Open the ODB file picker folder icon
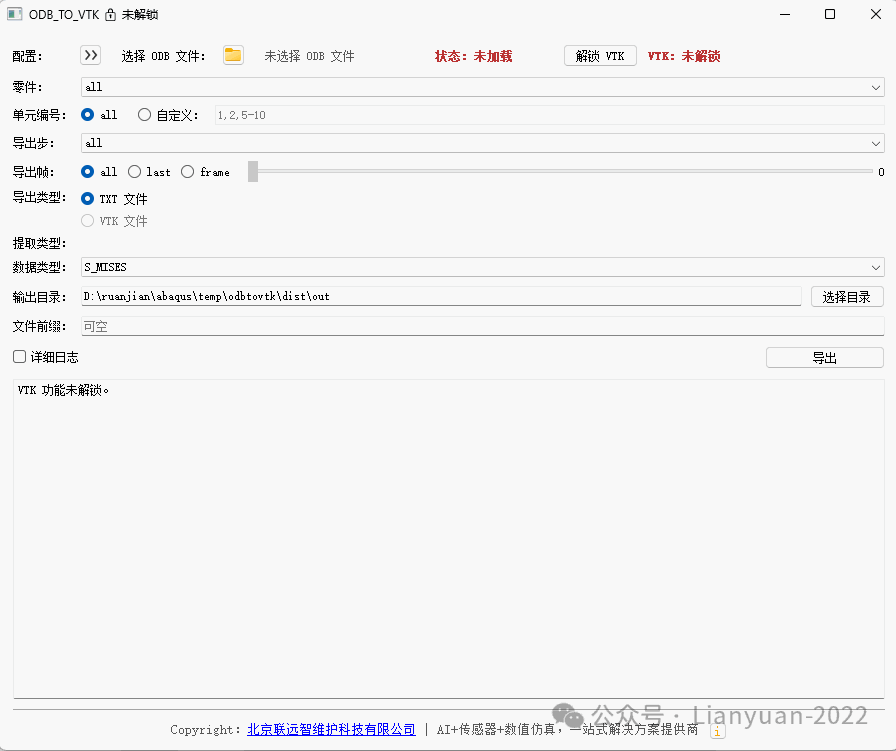The height and width of the screenshot is (751, 896). tap(233, 55)
